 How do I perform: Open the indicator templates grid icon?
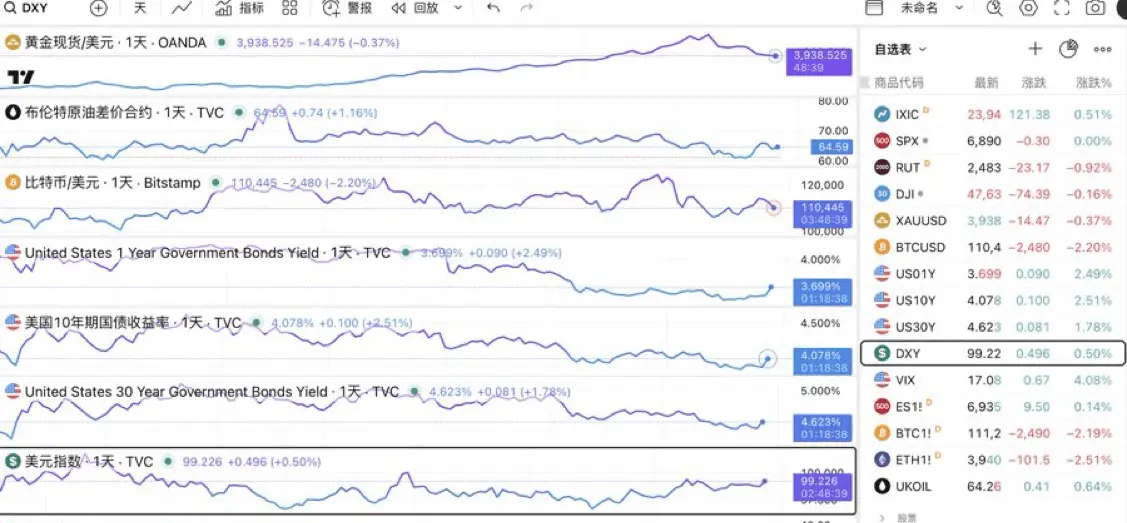point(290,9)
